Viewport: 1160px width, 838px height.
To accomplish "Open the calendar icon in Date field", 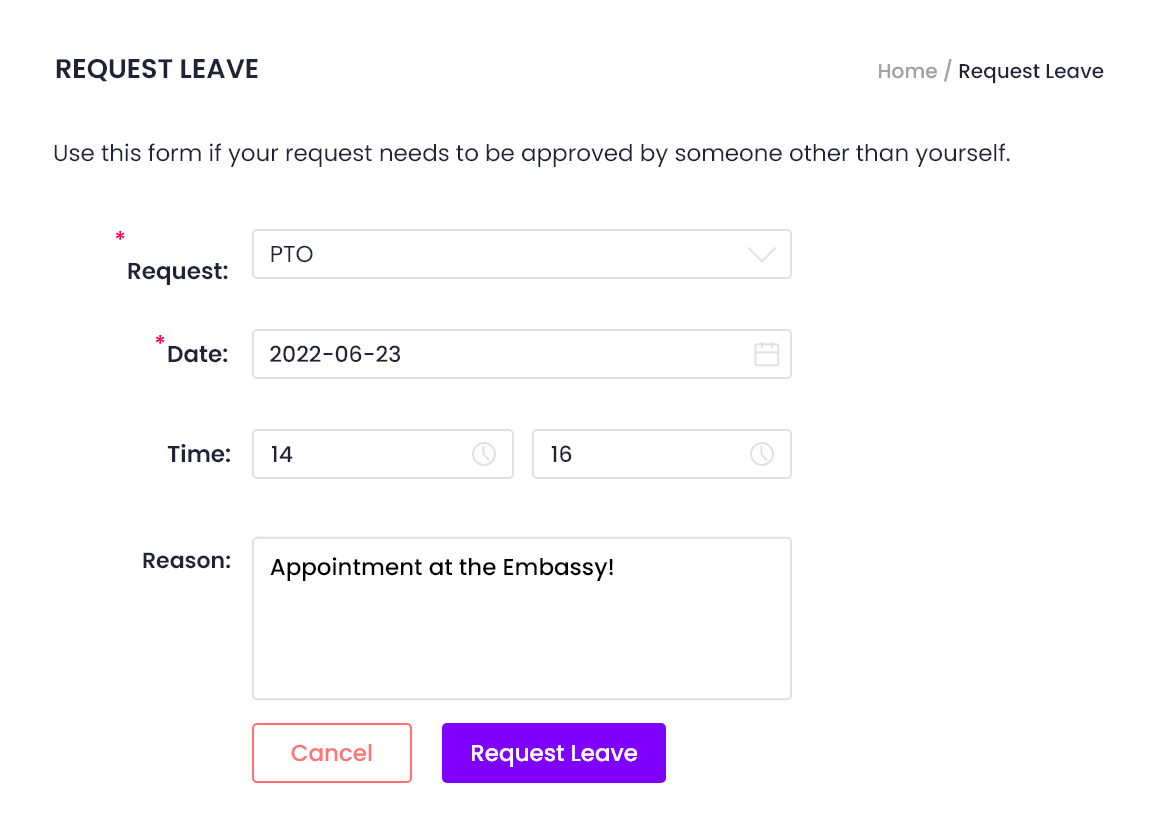I will 766,354.
